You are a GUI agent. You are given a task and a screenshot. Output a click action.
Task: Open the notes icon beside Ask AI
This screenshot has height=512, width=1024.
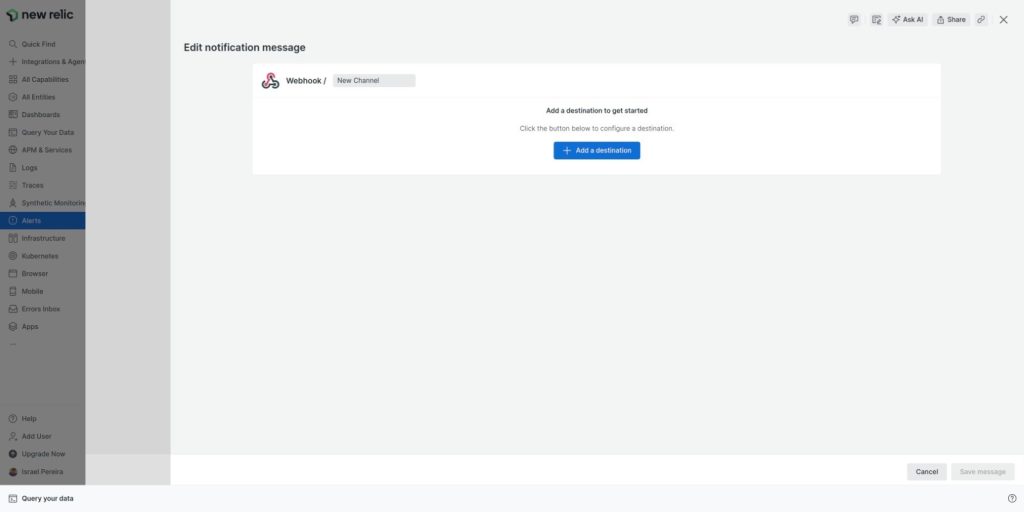(876, 20)
